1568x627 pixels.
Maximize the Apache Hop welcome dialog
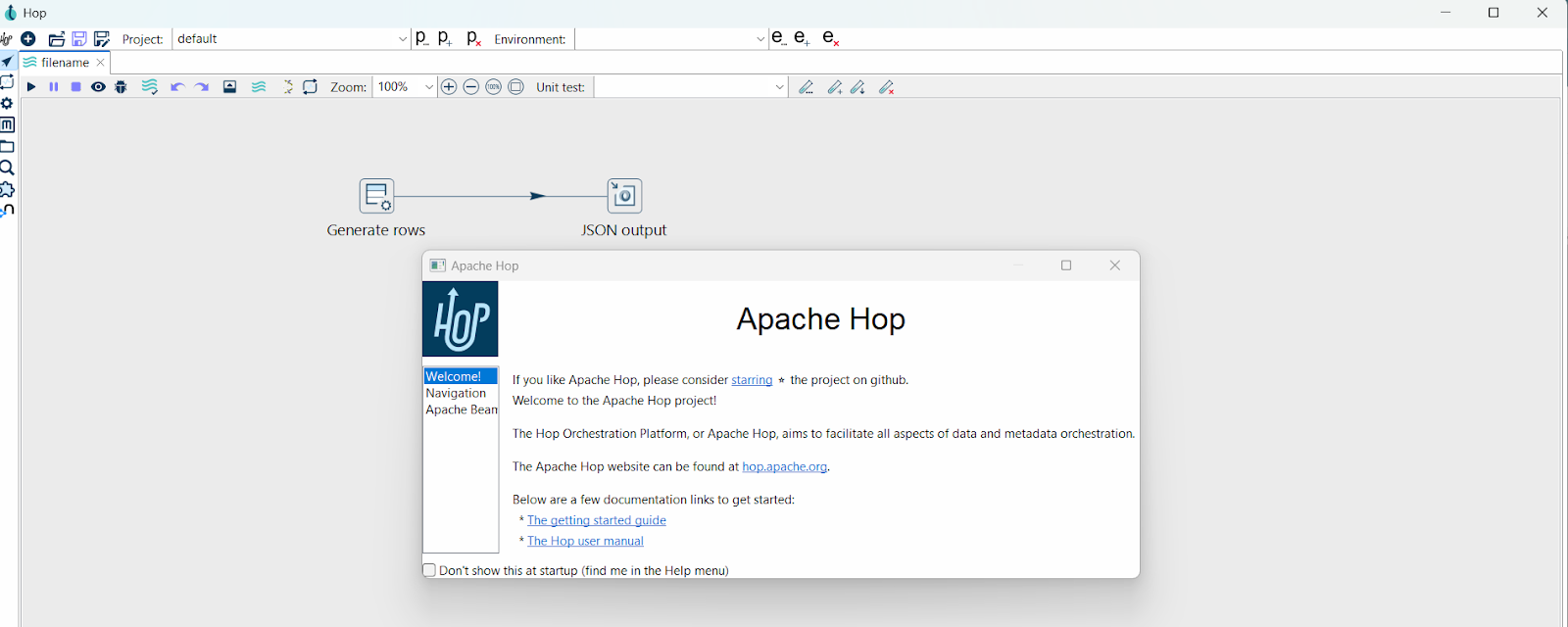(1066, 265)
